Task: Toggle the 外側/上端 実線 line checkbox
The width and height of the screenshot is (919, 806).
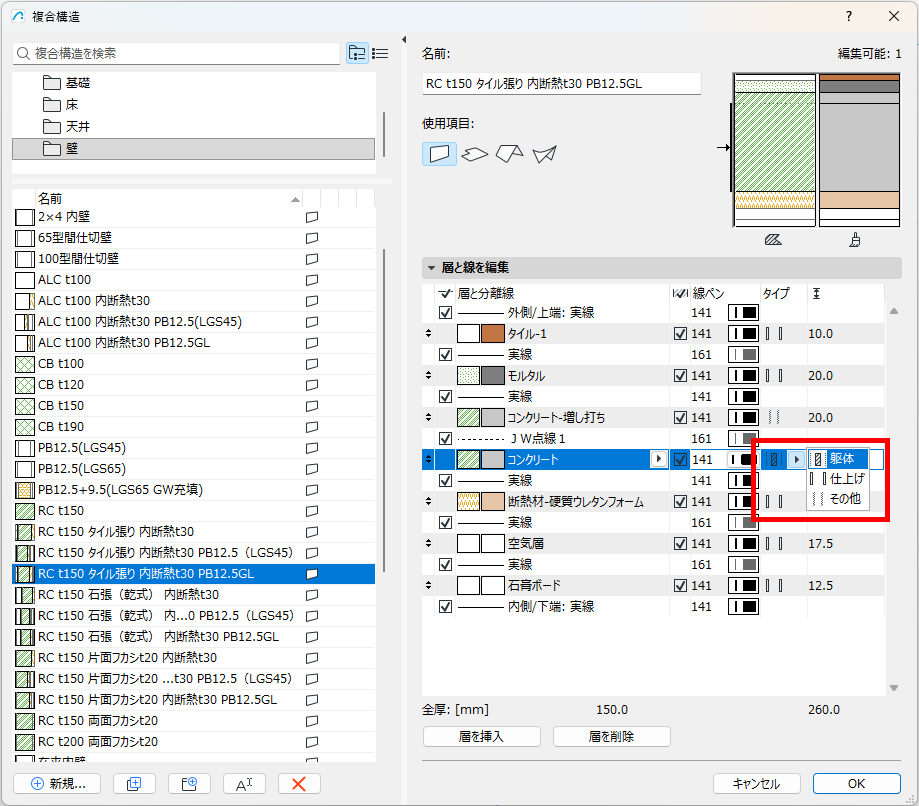Action: tap(445, 313)
